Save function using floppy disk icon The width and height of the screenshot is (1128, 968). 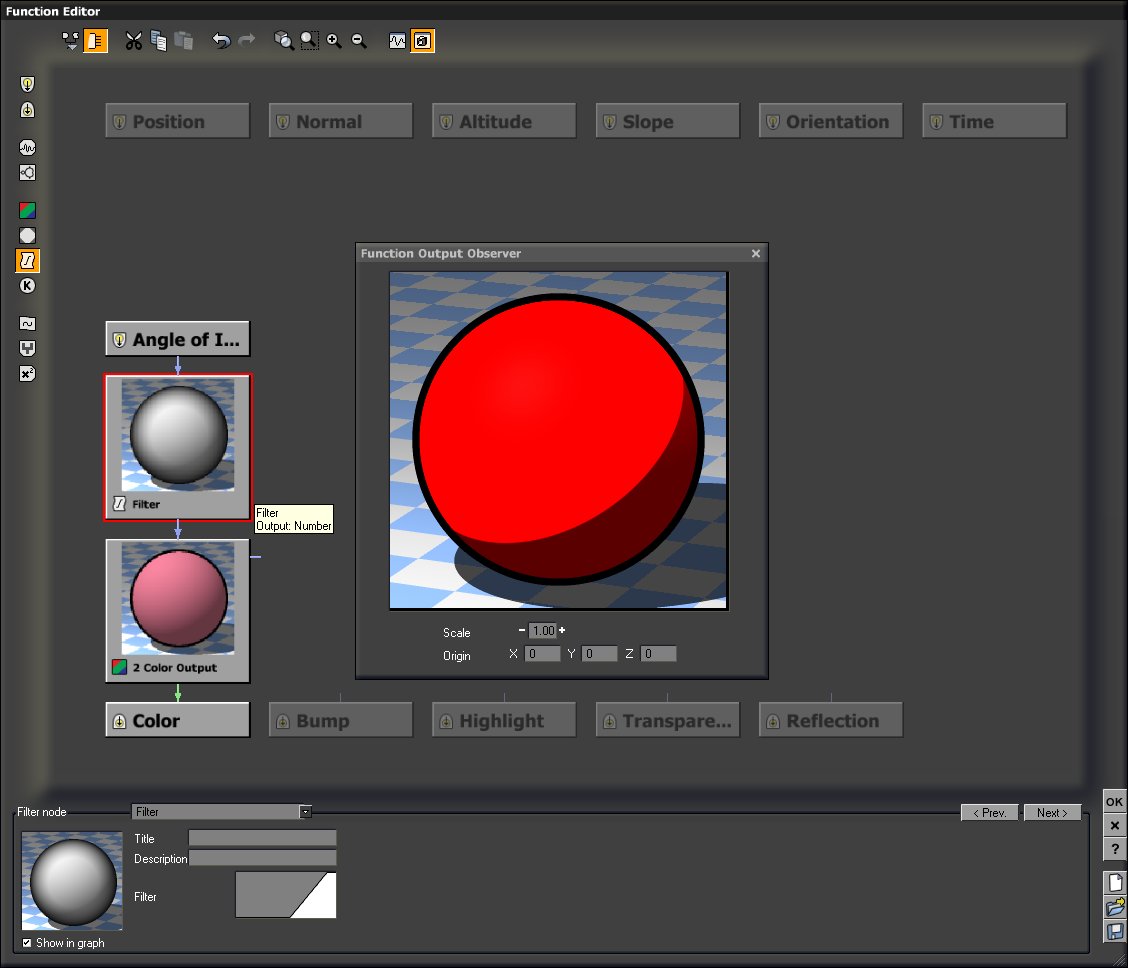[1115, 932]
